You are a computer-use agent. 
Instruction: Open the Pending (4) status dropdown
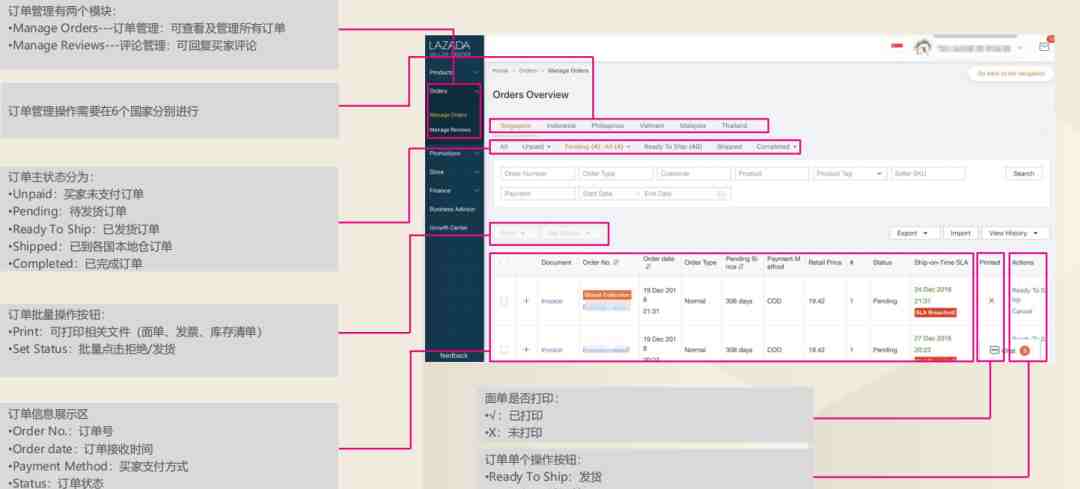click(596, 147)
